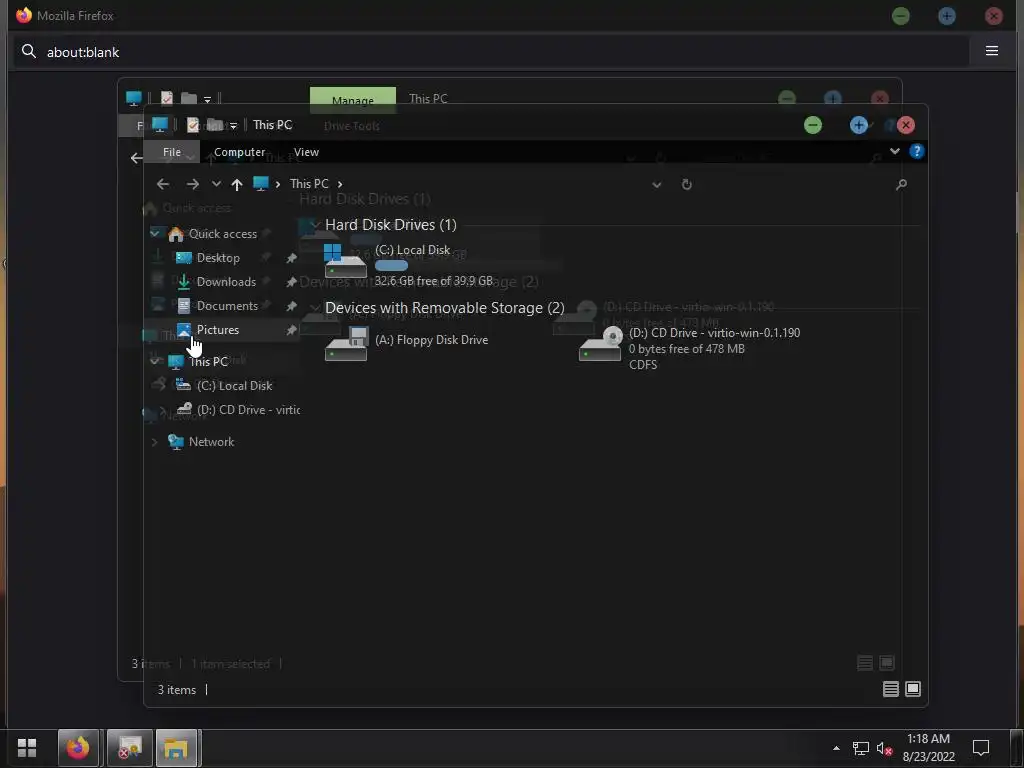Click Firefox in the taskbar
The height and width of the screenshot is (768, 1024).
click(x=78, y=747)
